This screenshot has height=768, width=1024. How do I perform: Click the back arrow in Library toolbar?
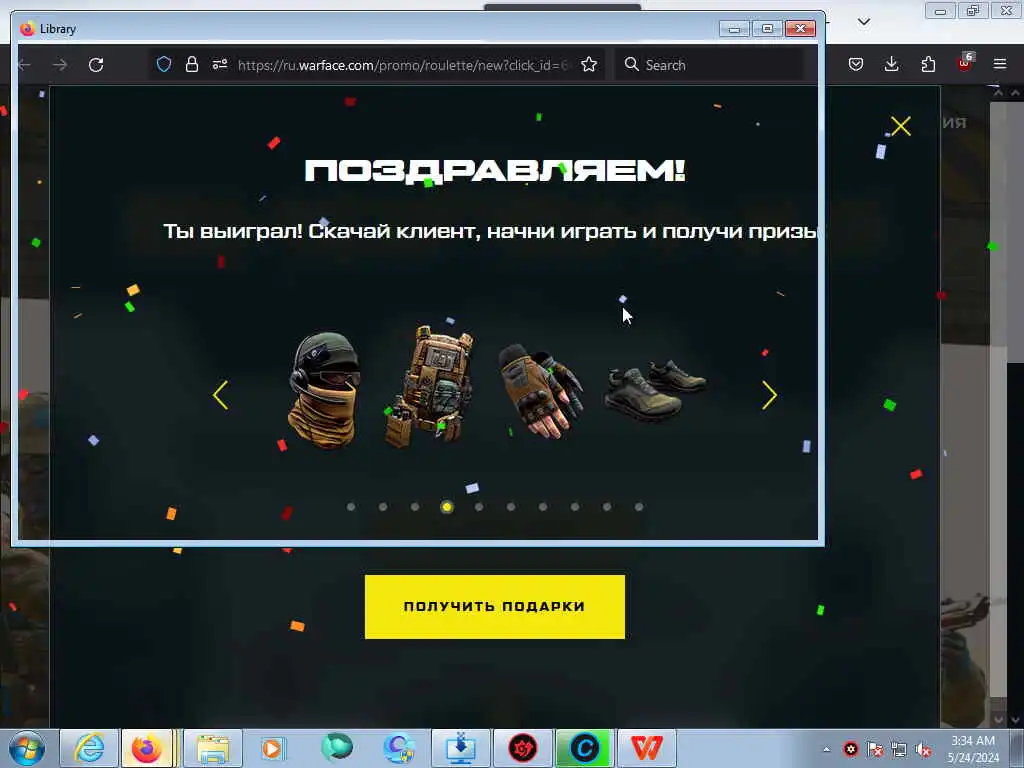click(x=25, y=65)
